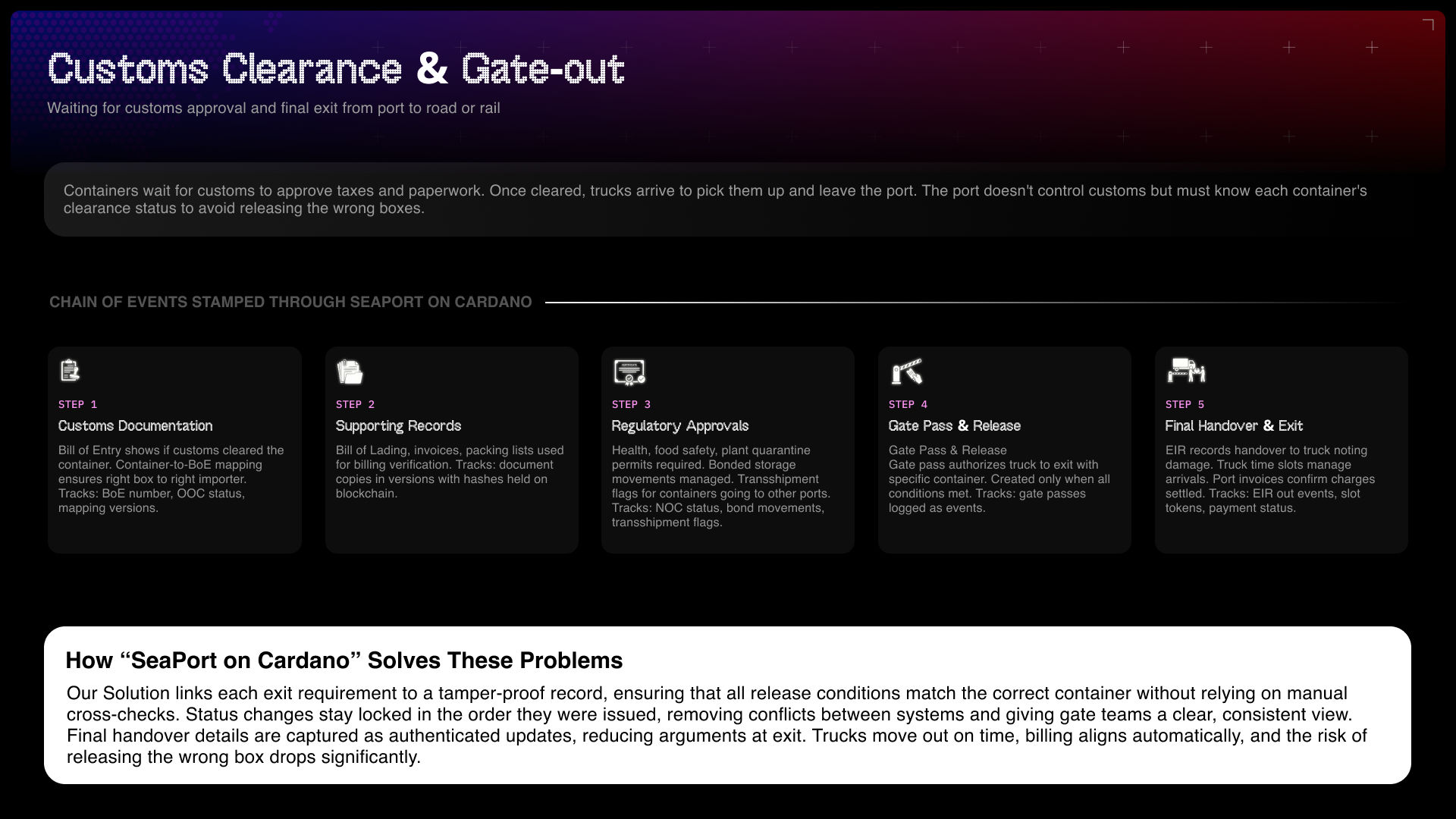This screenshot has height=819, width=1456.
Task: Click the Gate Pass & Release card heading
Action: click(954, 426)
